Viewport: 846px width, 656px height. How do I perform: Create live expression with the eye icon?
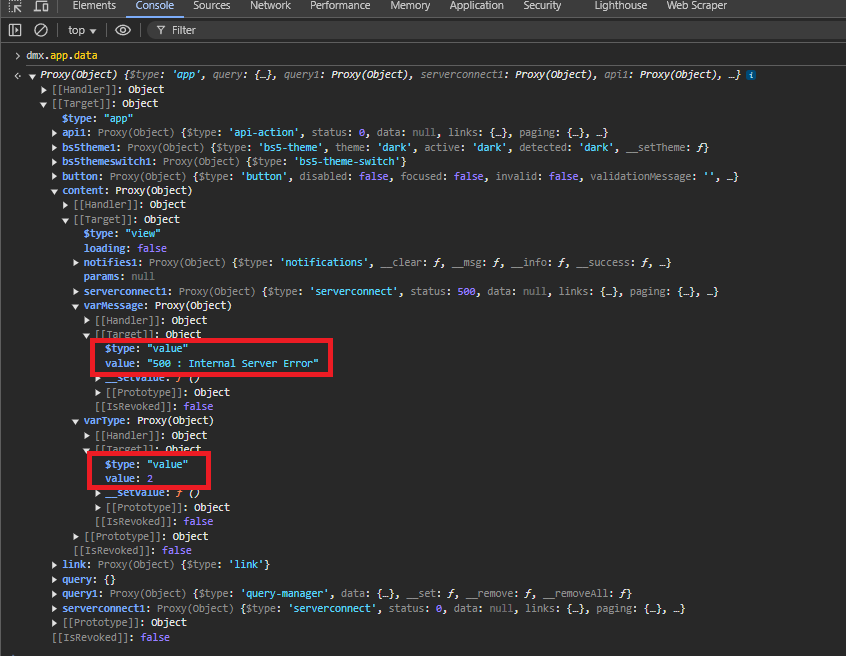point(123,30)
